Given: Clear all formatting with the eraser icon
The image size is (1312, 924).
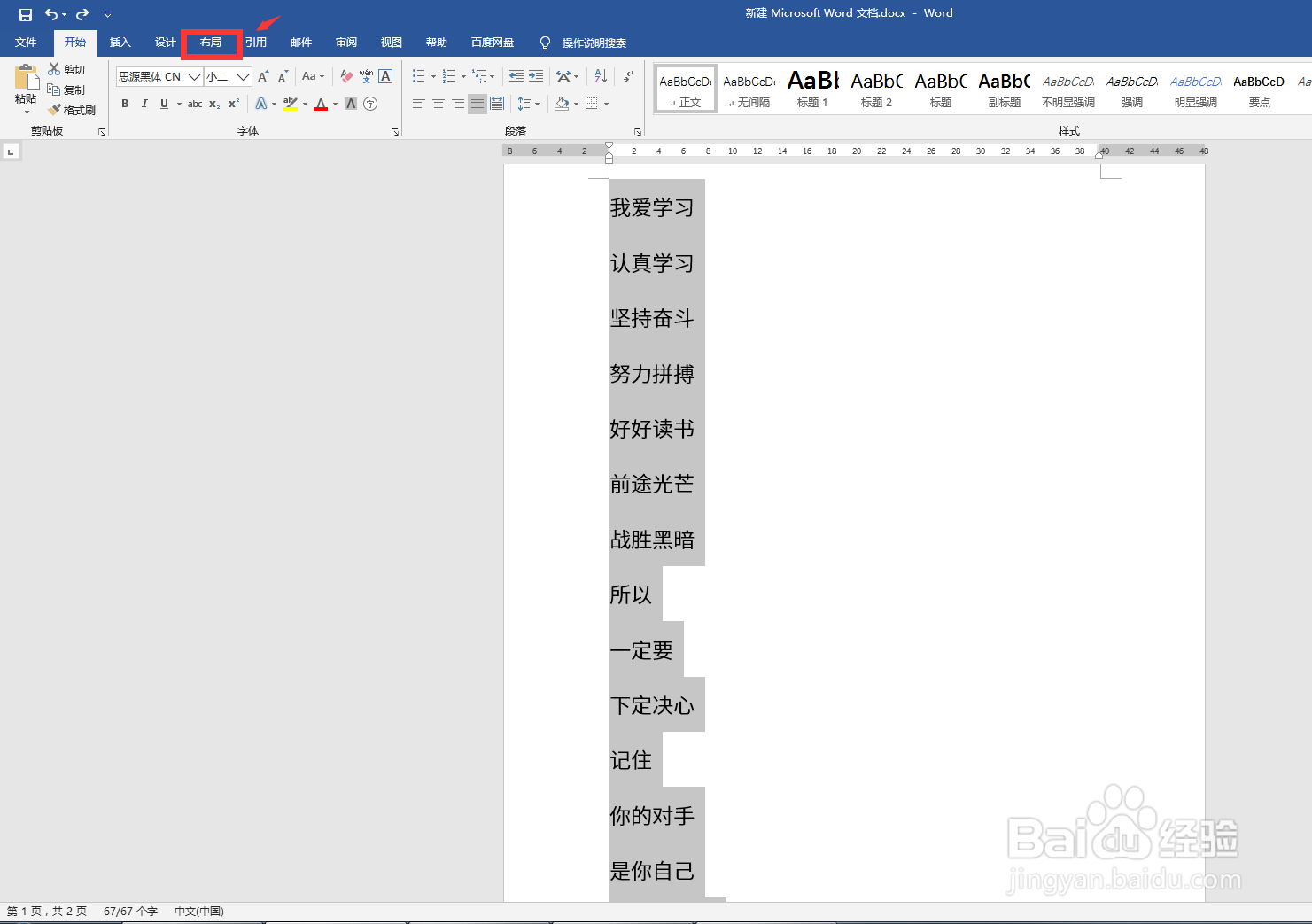Looking at the screenshot, I should (346, 76).
